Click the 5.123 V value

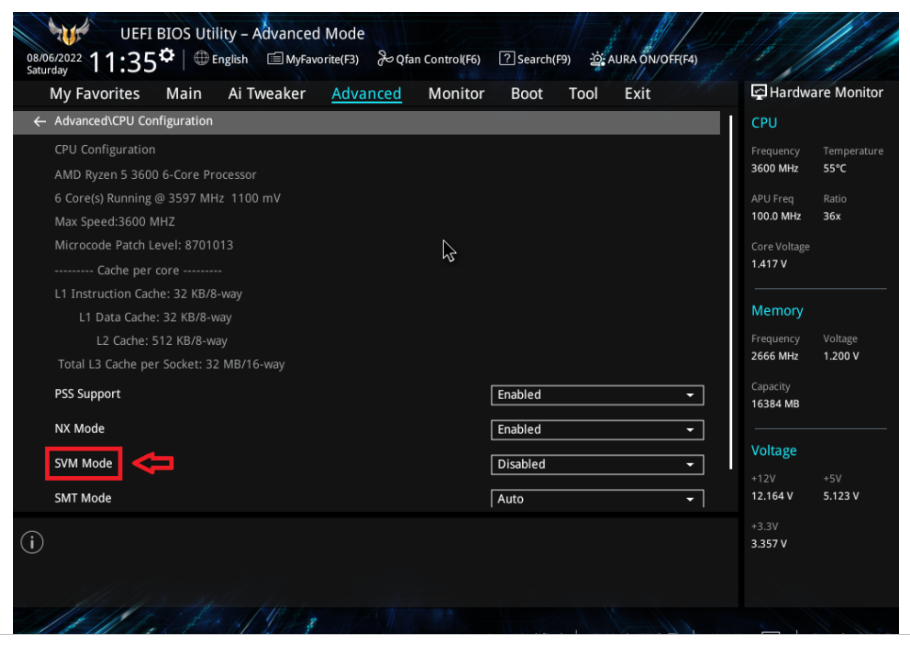[x=841, y=496]
